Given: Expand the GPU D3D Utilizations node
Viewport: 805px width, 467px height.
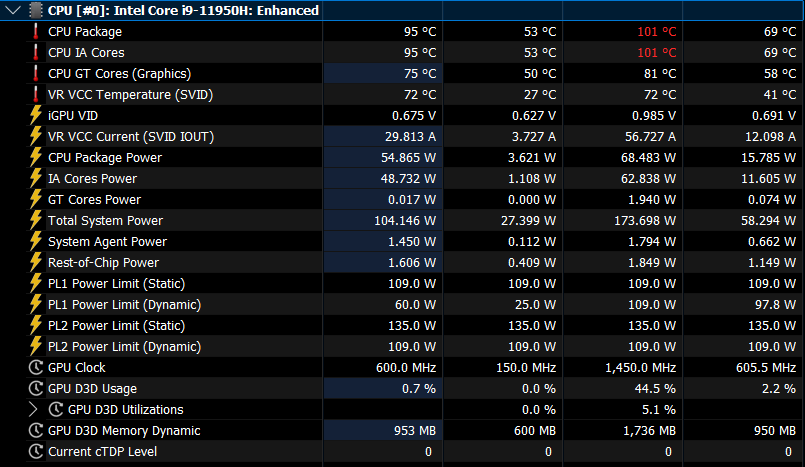Looking at the screenshot, I should (33, 410).
